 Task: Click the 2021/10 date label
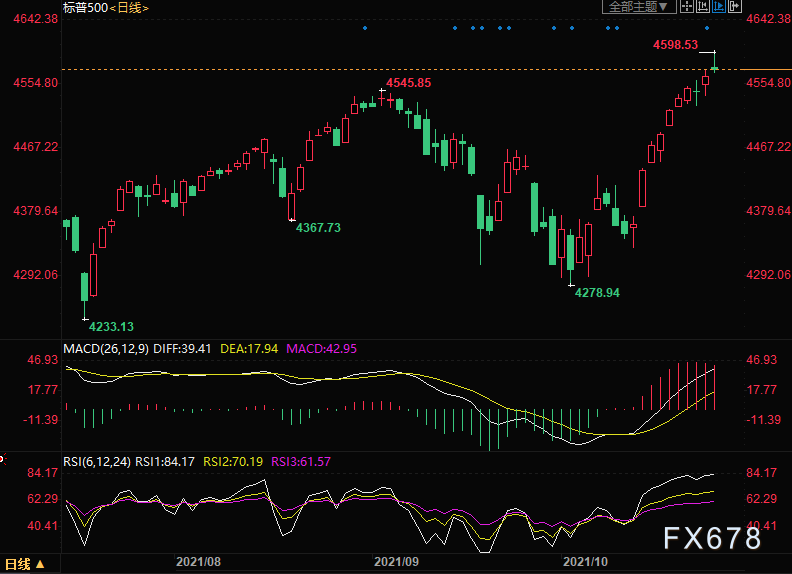point(585,562)
